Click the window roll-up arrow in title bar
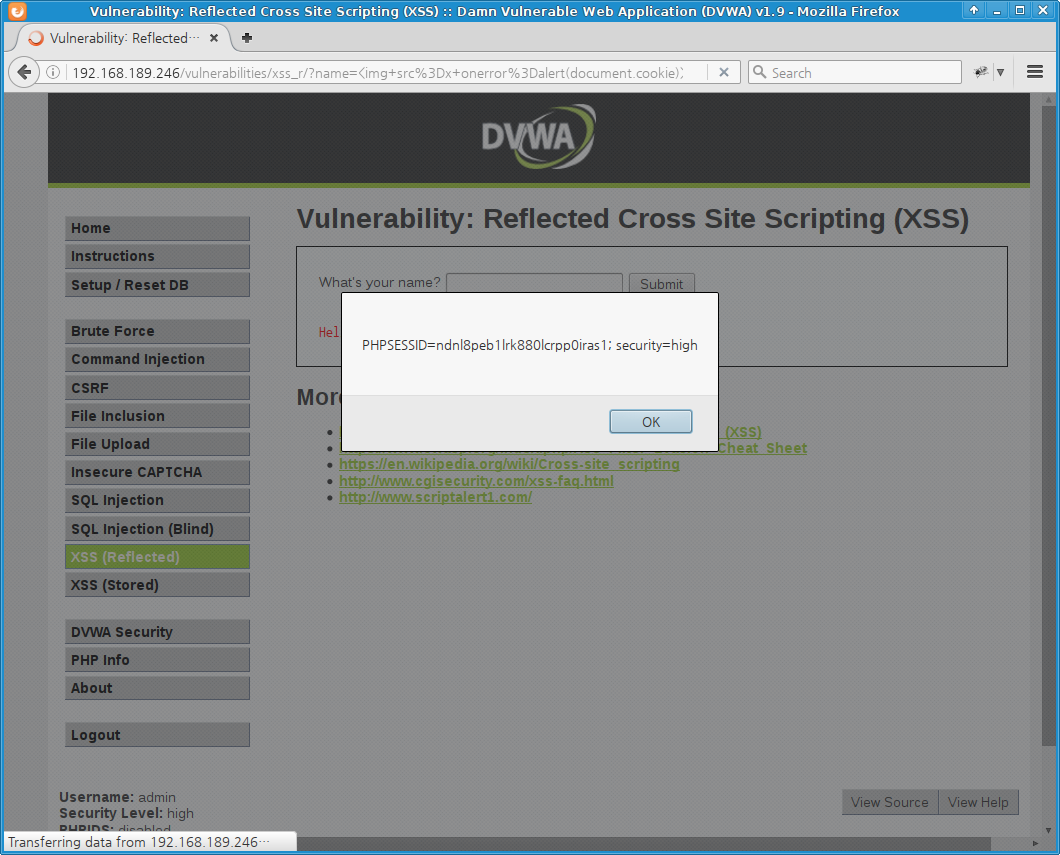This screenshot has height=855, width=1060. (x=973, y=10)
